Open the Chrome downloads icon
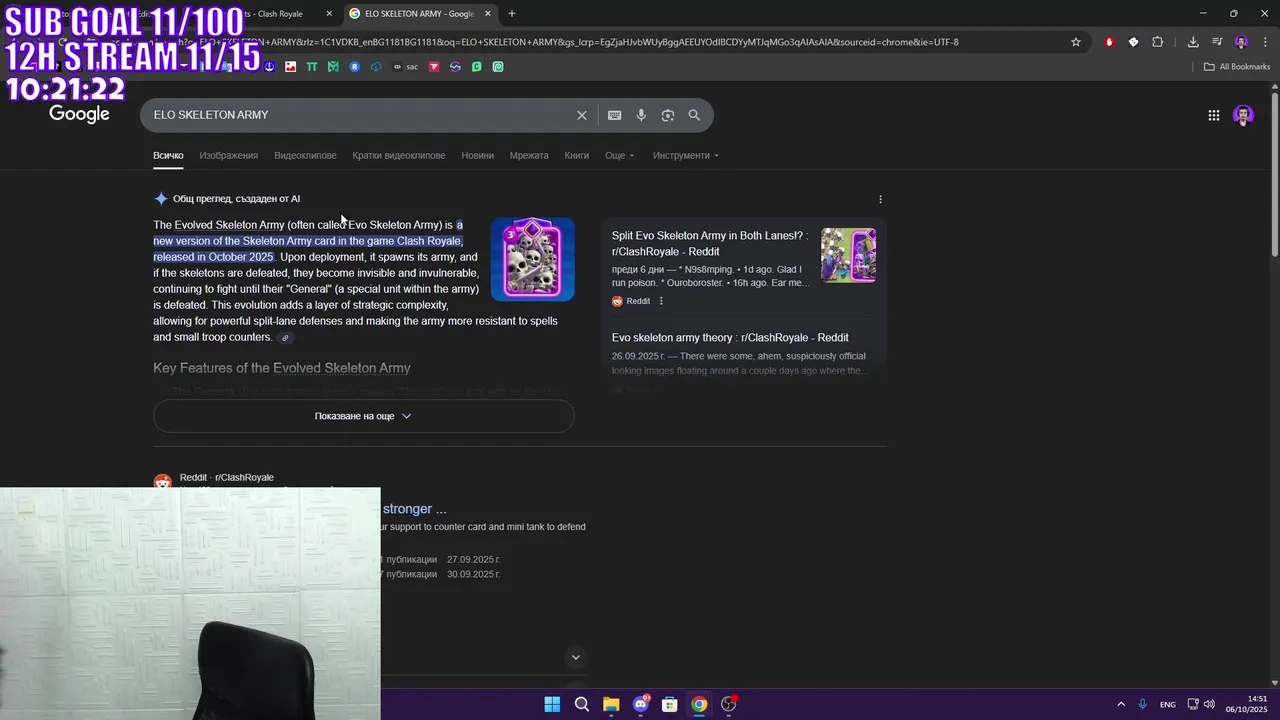The image size is (1280, 720). click(1193, 42)
